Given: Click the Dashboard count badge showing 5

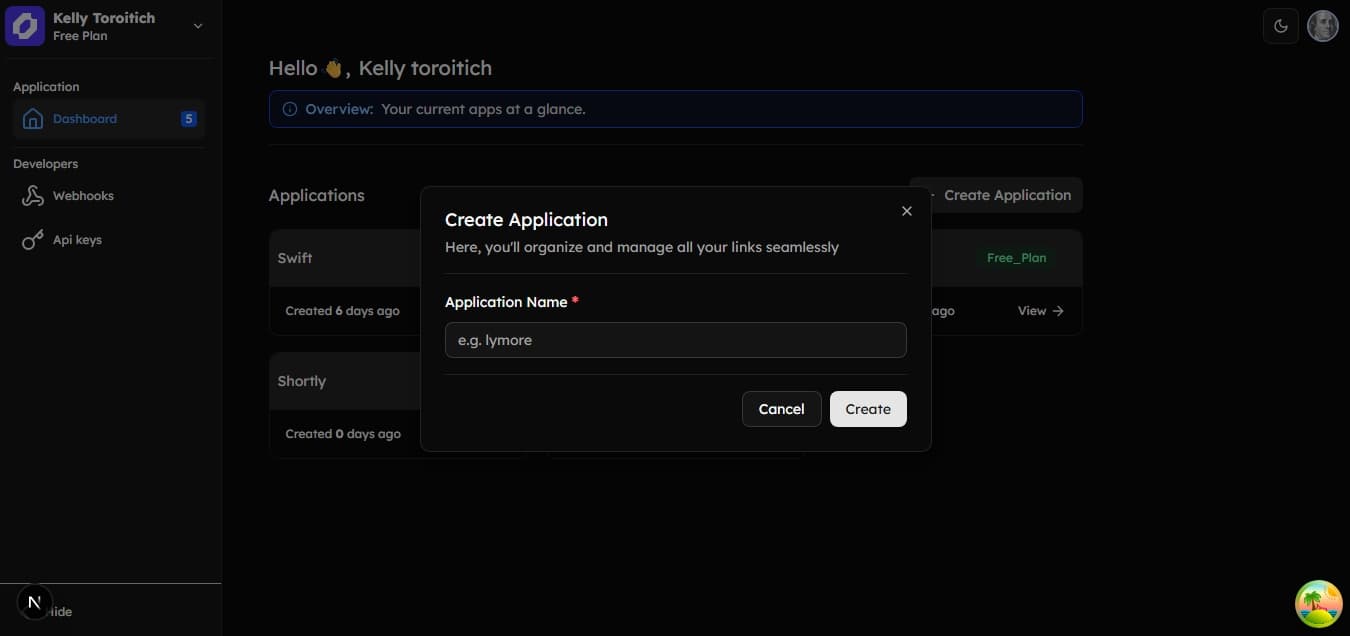Looking at the screenshot, I should point(188,119).
